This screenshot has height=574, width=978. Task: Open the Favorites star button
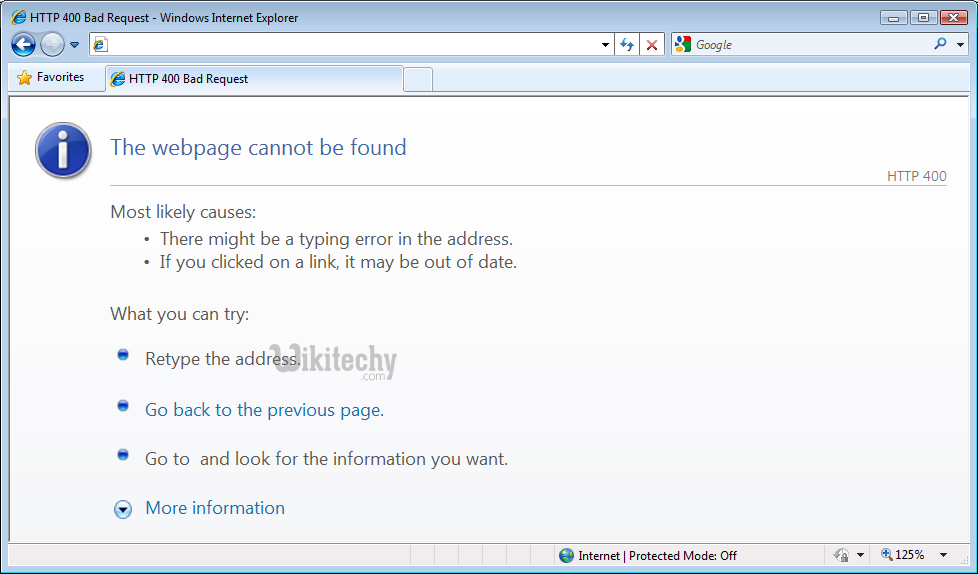coord(52,77)
